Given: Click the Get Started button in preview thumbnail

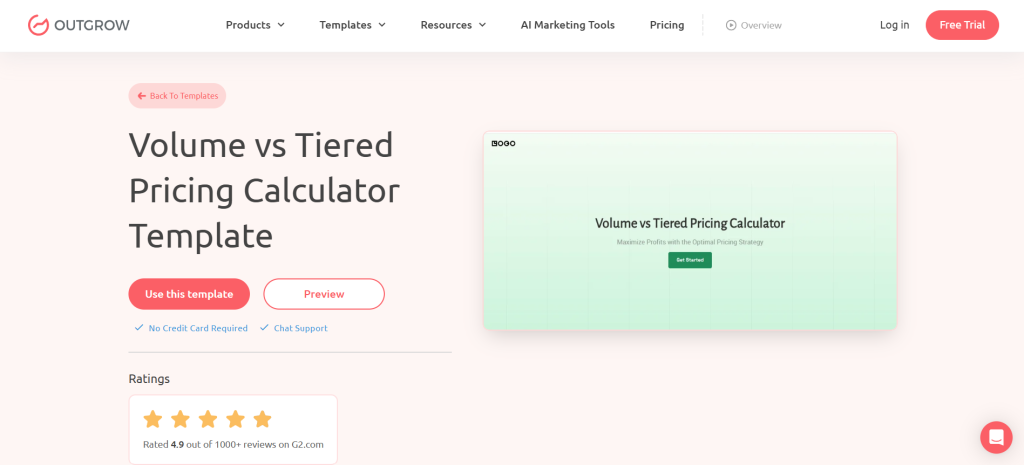Looking at the screenshot, I should pyautogui.click(x=690, y=260).
